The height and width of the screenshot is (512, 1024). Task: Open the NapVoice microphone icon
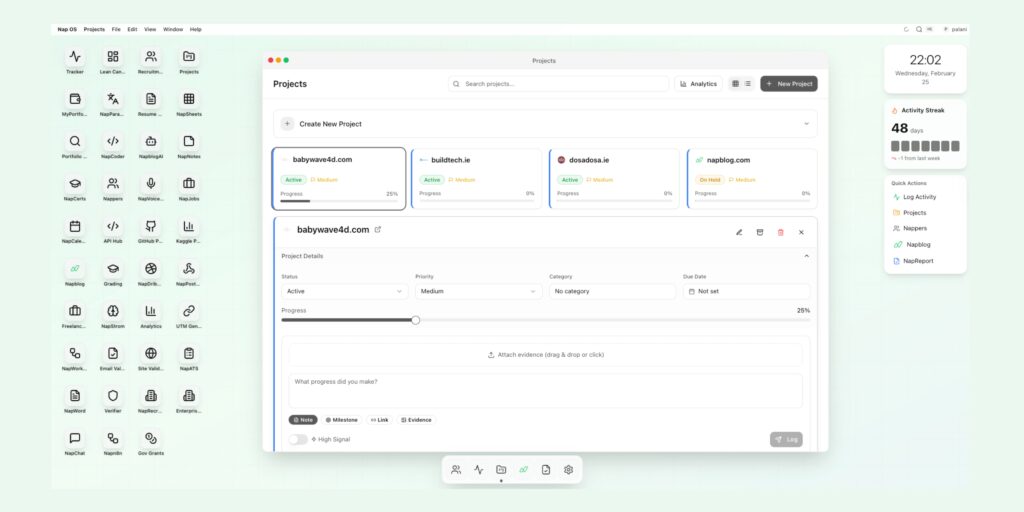151,184
